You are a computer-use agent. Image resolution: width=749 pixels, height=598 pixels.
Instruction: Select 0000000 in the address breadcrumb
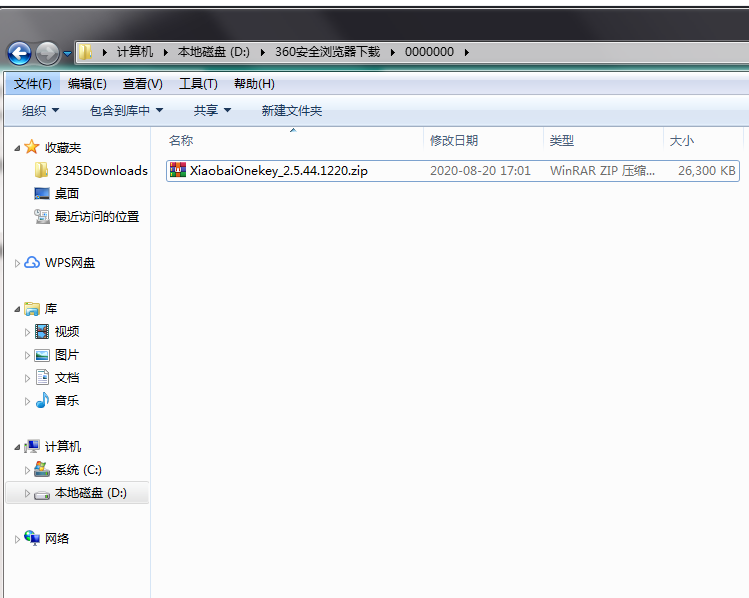click(x=429, y=52)
